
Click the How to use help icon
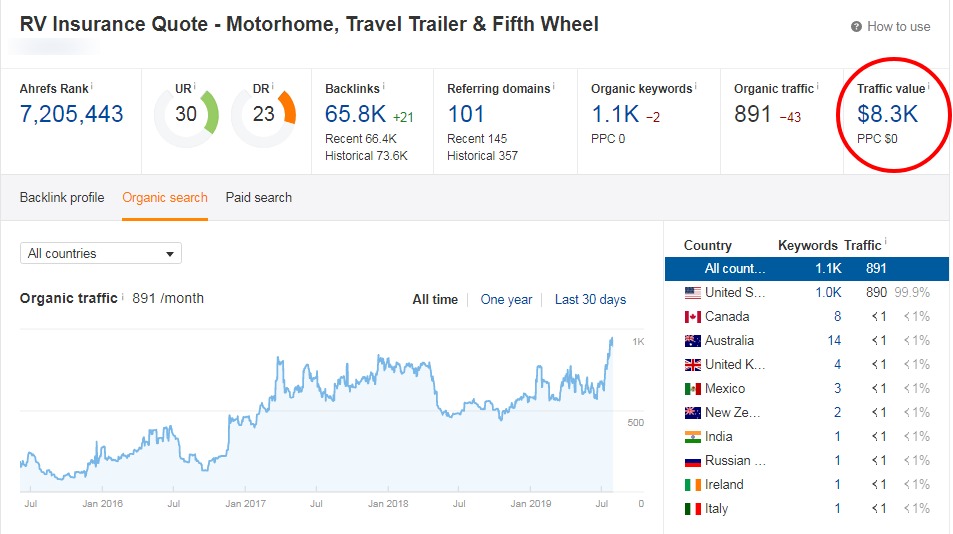pyautogui.click(x=856, y=27)
